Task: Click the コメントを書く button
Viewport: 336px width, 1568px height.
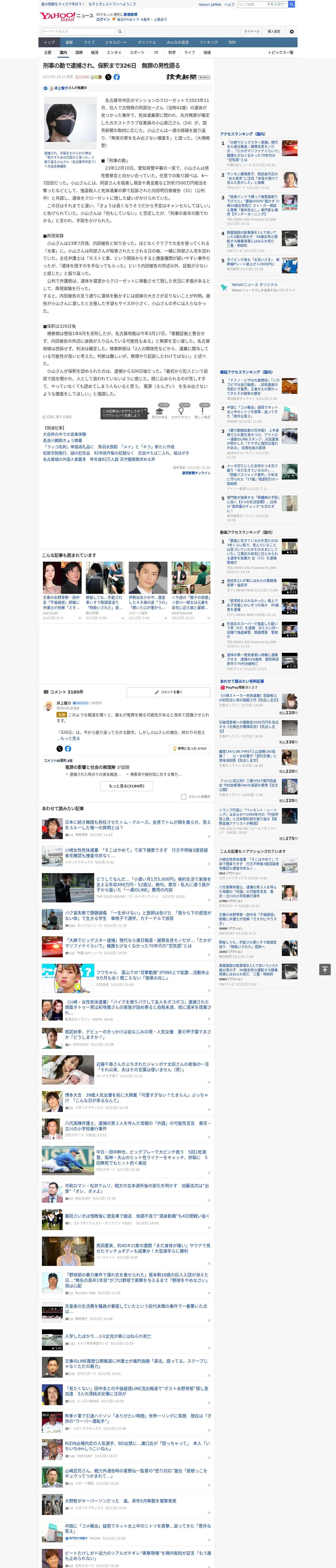Action: click(169, 692)
